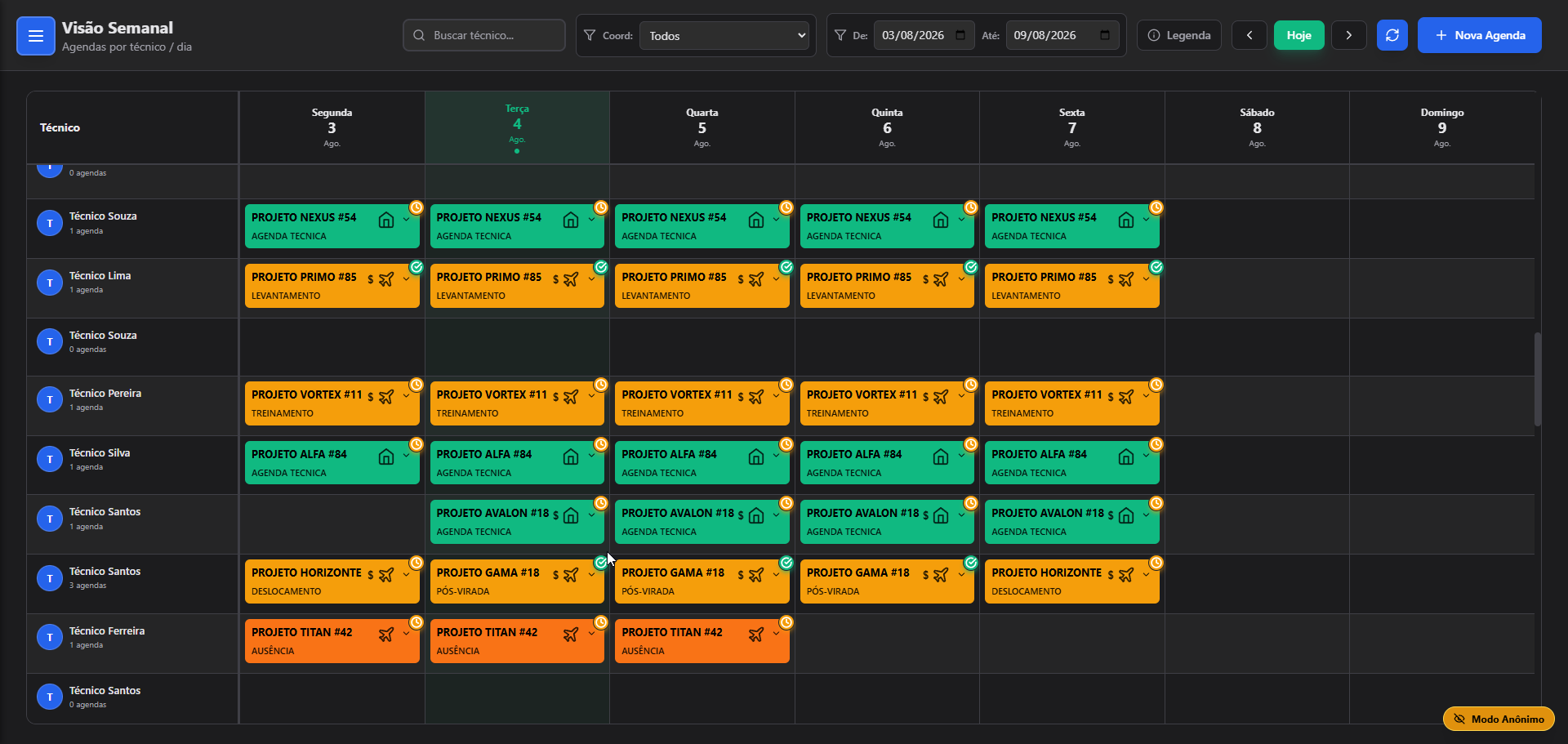Screen dimensions: 1568x744
Task: Click Técnico Ferreira avatar icon
Action: [x=50, y=637]
